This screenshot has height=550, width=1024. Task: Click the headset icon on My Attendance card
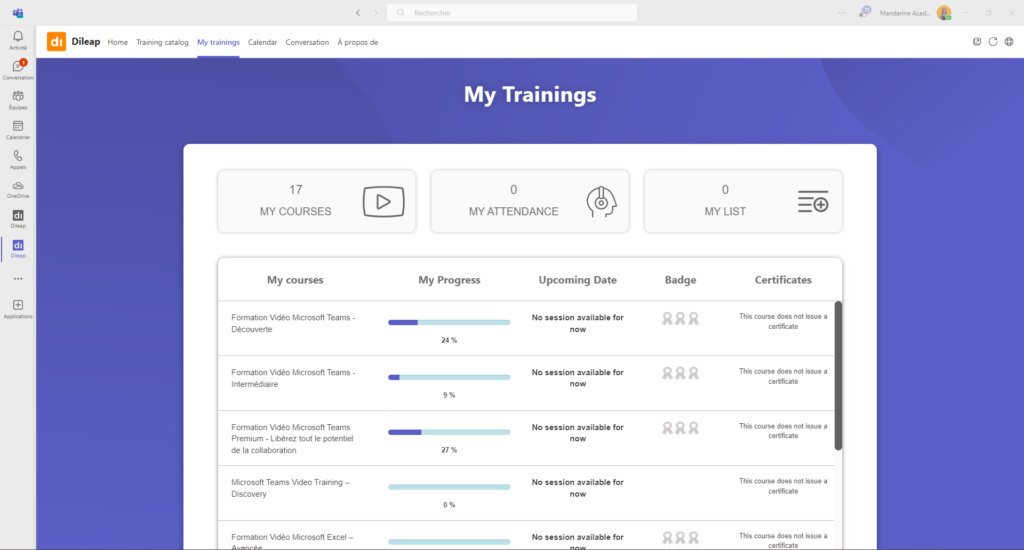(x=601, y=202)
